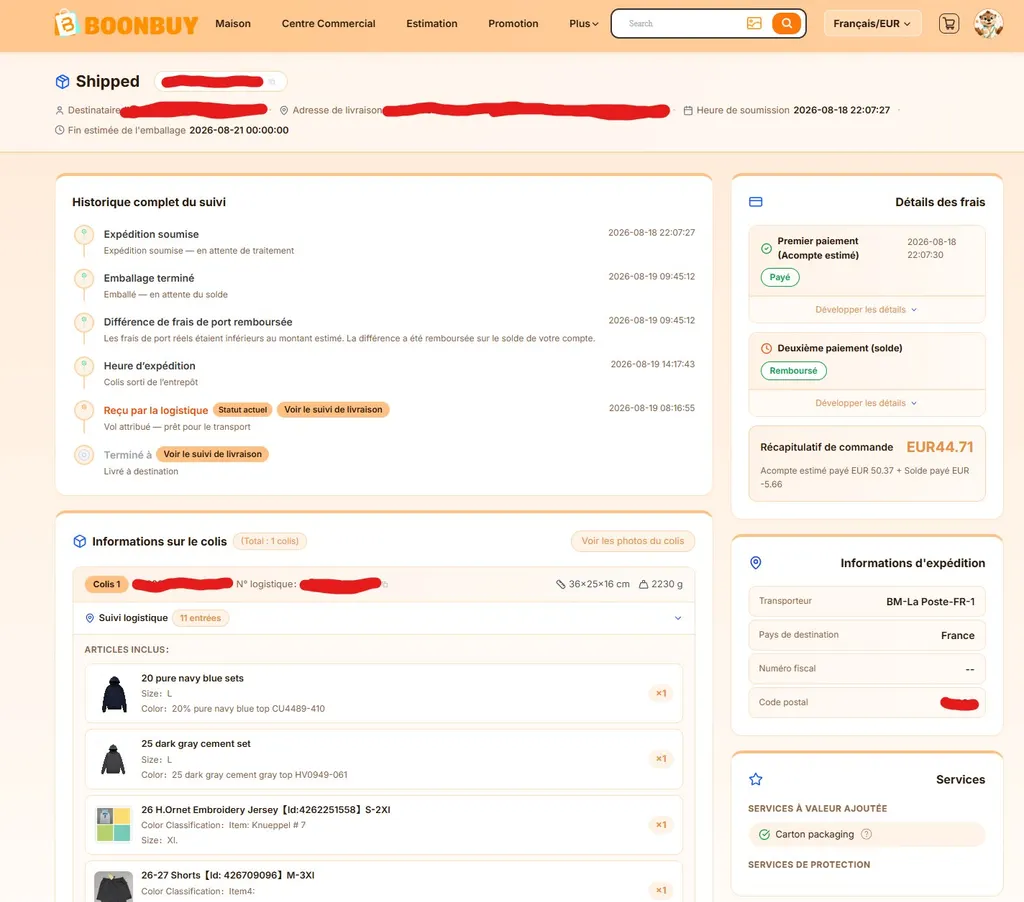Click the Services star icon
Viewport: 1024px width, 902px height.
tap(756, 779)
